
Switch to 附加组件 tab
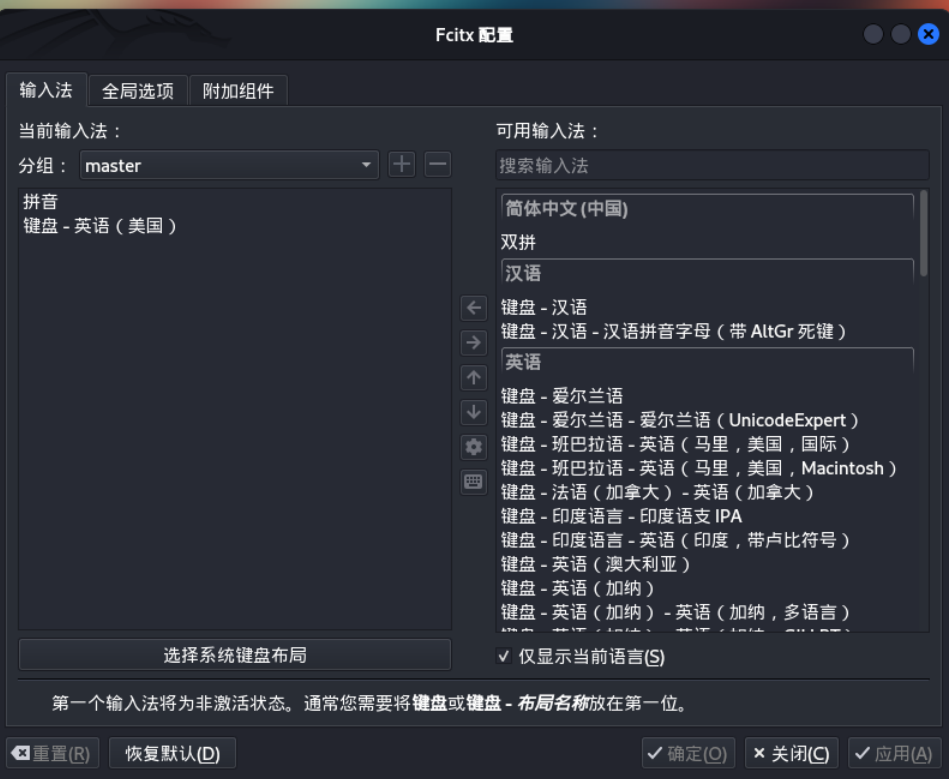[238, 91]
